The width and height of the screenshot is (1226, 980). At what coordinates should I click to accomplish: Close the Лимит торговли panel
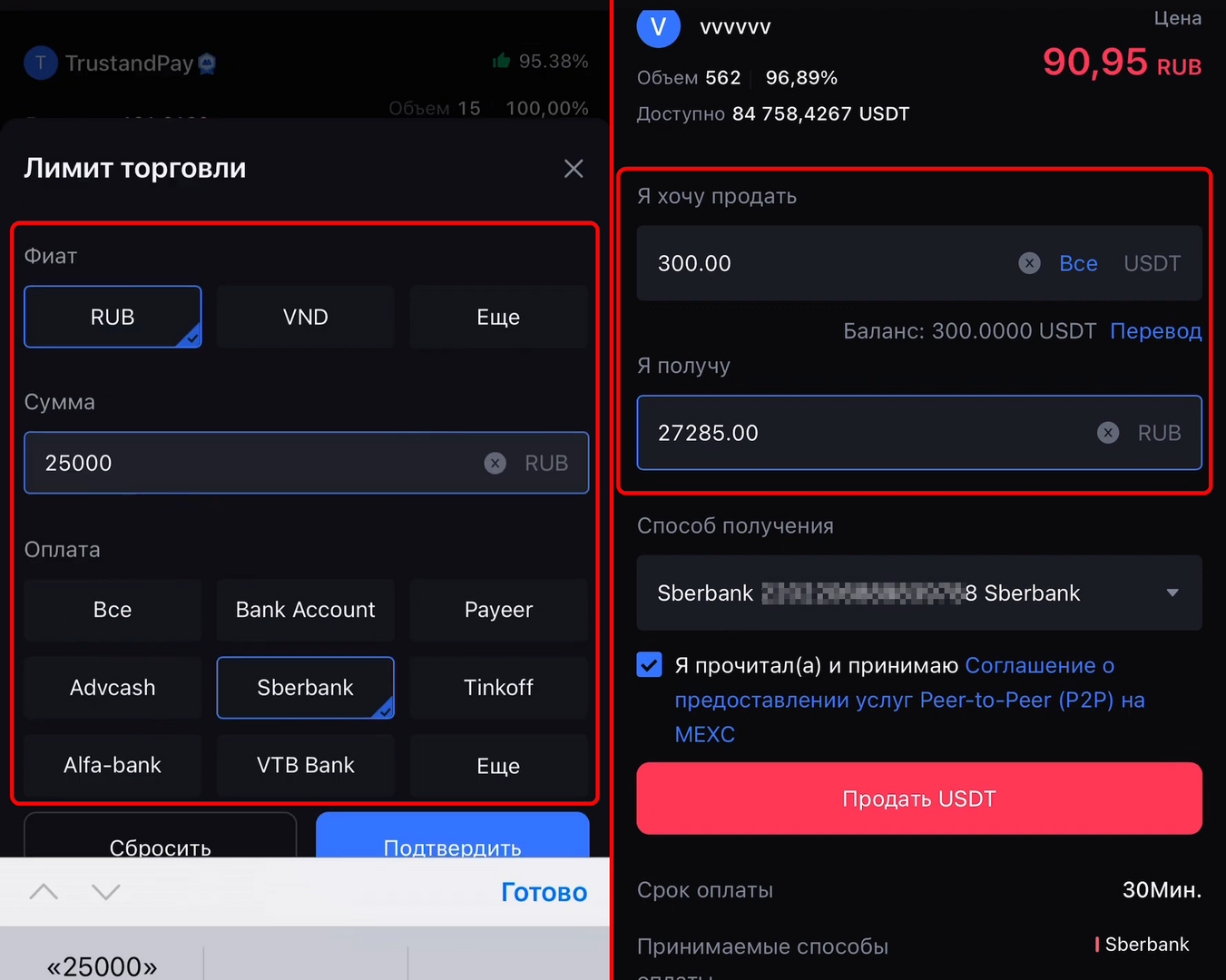coord(574,169)
